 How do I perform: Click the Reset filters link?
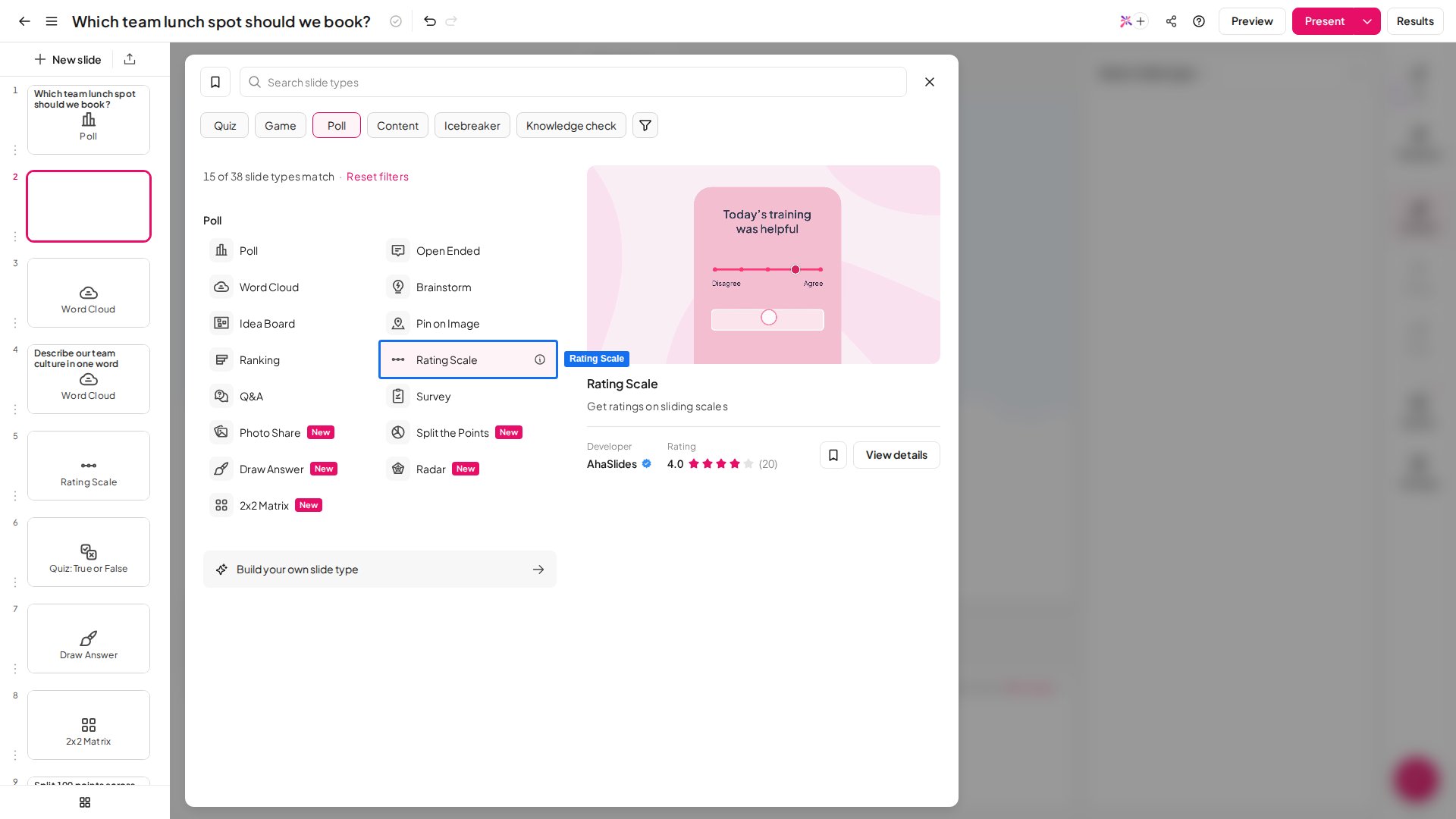click(378, 176)
